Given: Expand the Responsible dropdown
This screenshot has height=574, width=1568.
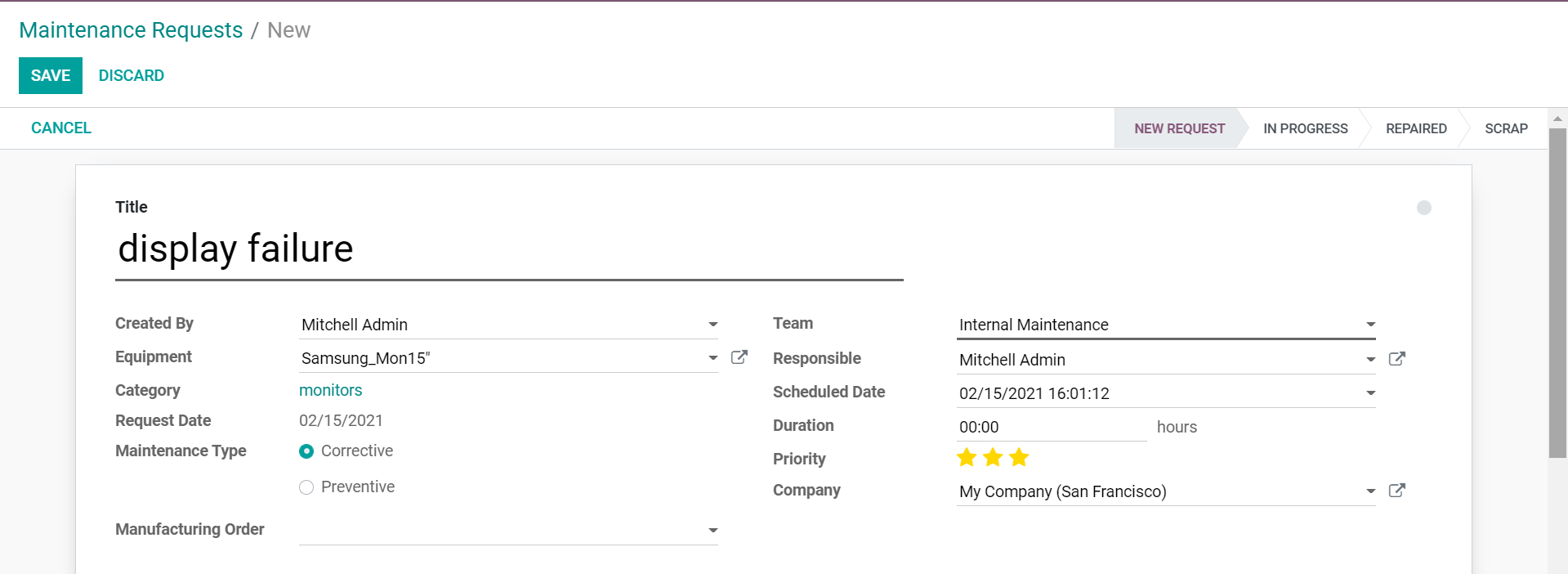Looking at the screenshot, I should point(1370,360).
